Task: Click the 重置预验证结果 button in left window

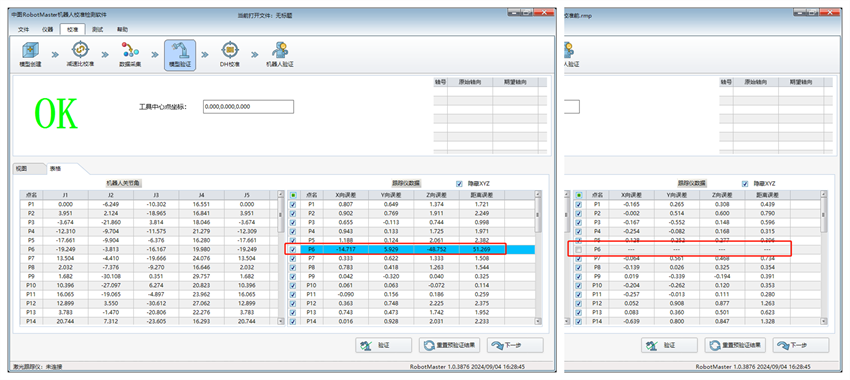Action: (449, 345)
